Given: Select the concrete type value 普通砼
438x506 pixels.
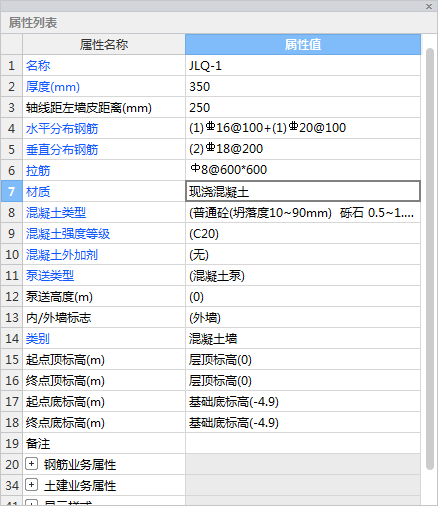Looking at the screenshot, I should 303,212.
